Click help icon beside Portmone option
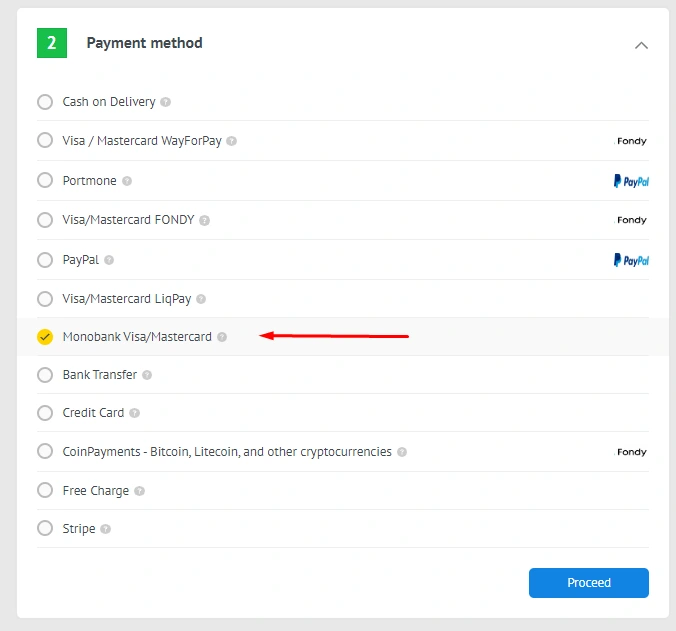Screen dimensions: 676x631 [127, 181]
